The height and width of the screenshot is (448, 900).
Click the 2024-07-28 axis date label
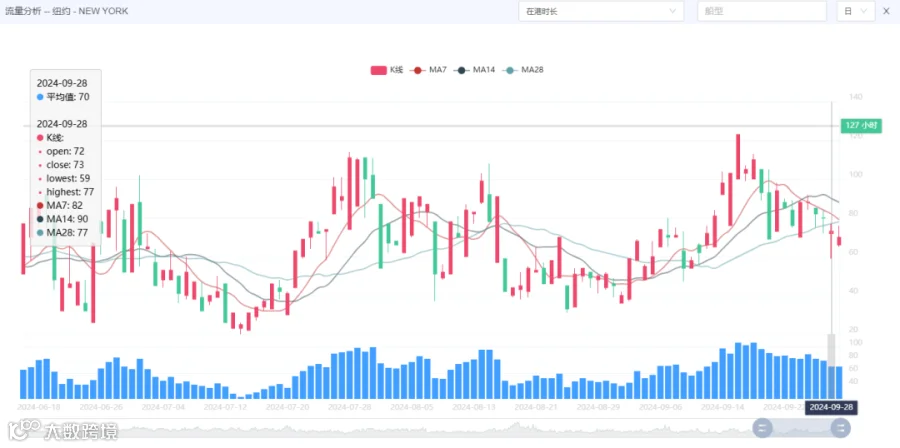350,407
